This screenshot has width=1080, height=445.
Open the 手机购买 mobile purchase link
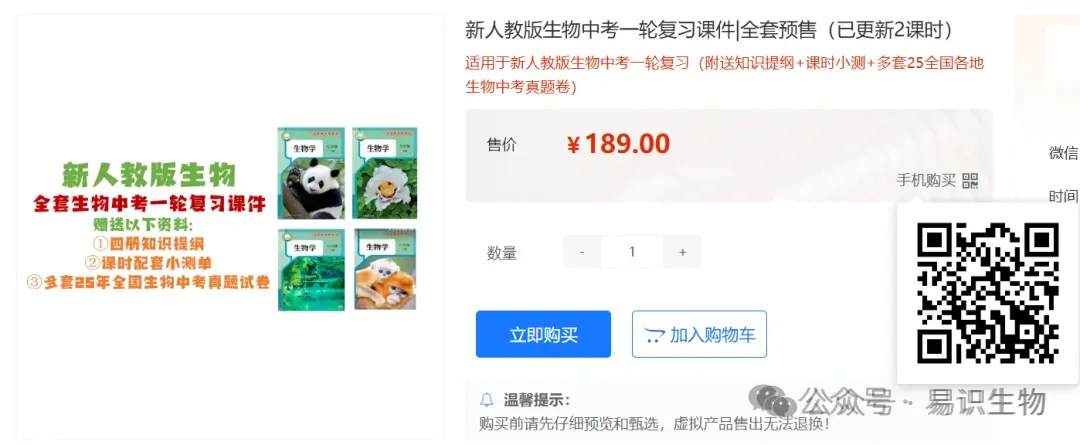tap(926, 181)
